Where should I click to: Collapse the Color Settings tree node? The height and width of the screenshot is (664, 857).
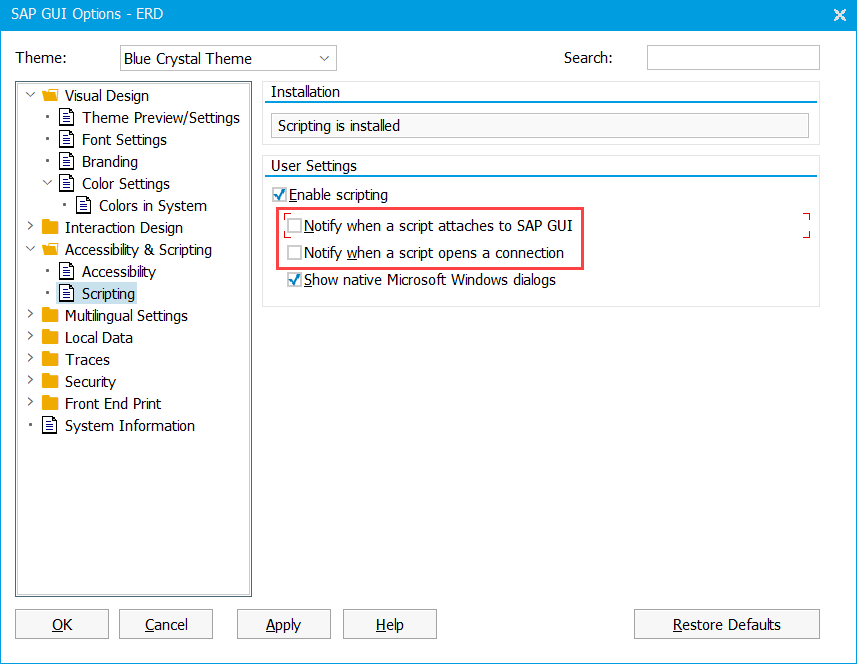[48, 183]
